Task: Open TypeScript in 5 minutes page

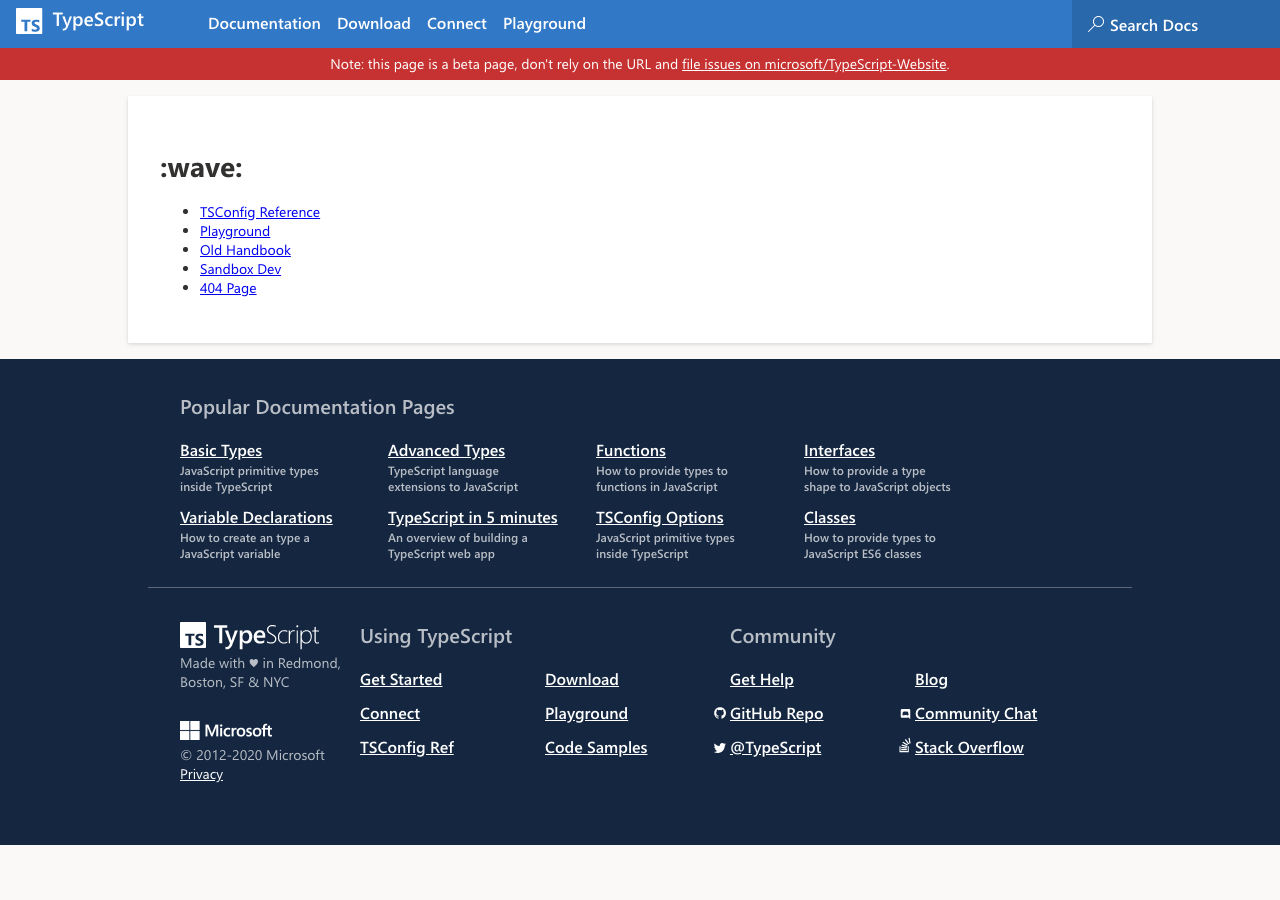Action: click(473, 517)
